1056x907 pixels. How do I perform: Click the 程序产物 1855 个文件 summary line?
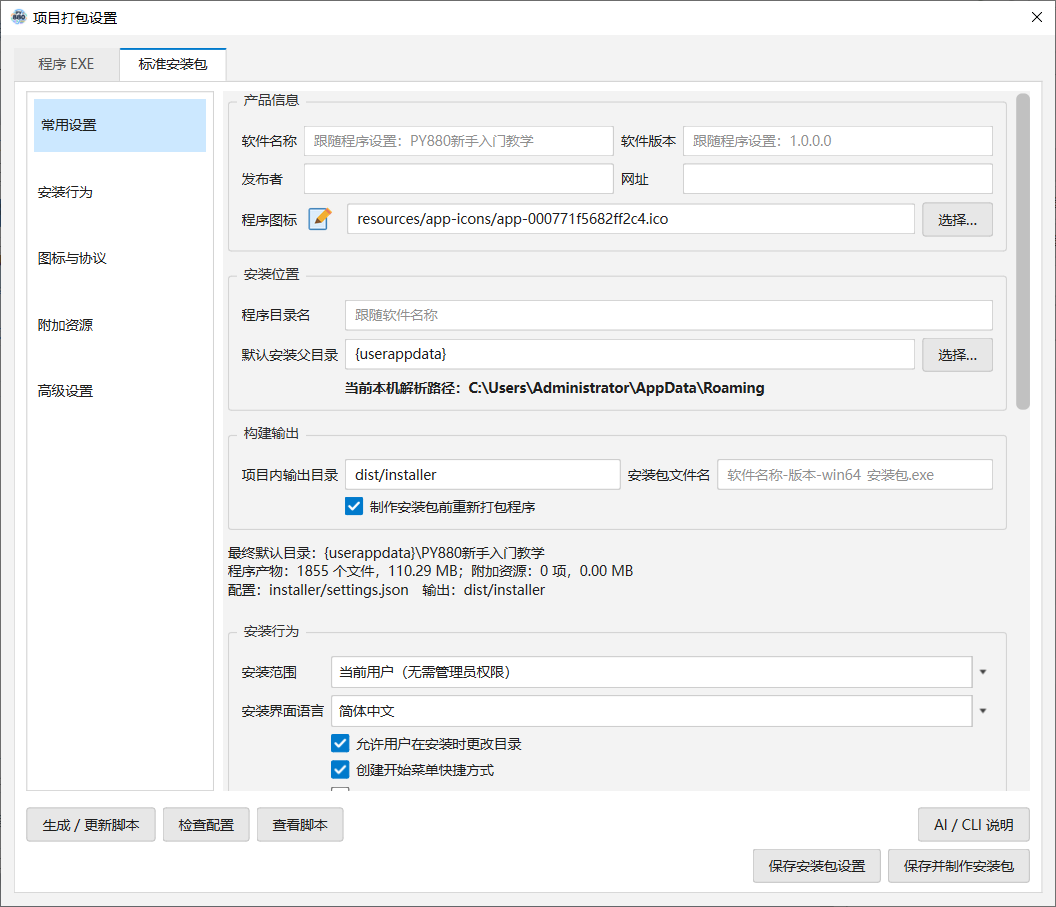[430, 571]
